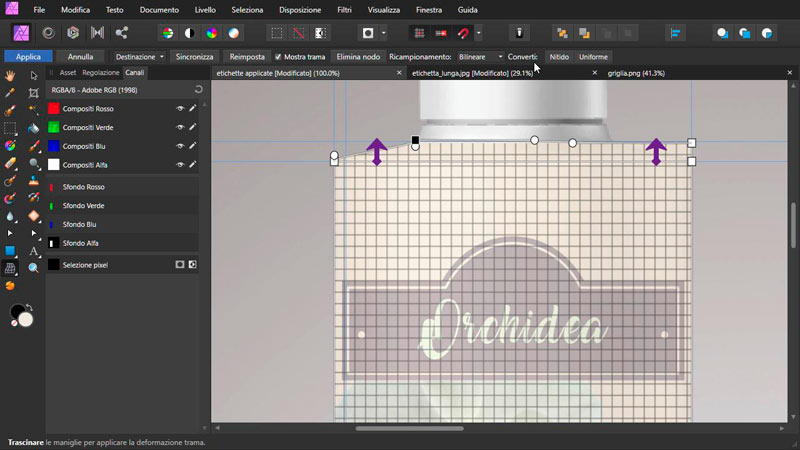Open the Filtri menu

(x=344, y=10)
